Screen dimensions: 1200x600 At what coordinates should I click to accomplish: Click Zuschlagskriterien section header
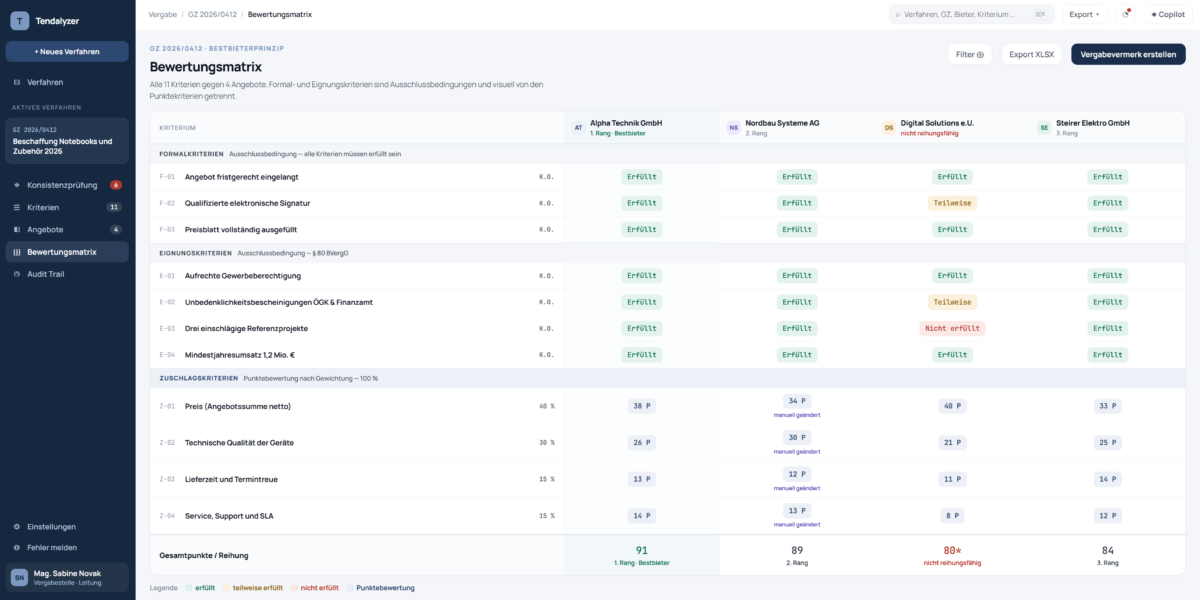pos(667,378)
